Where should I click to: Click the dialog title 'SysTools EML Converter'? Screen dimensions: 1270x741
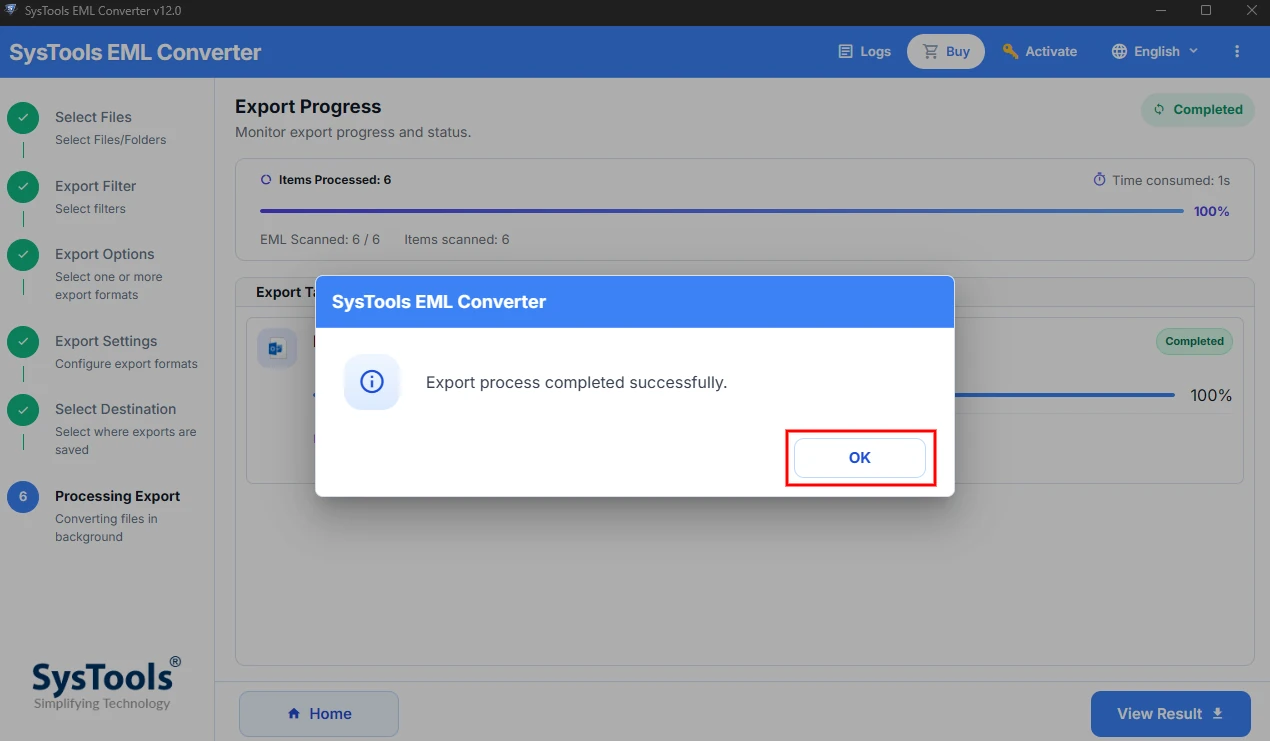(x=439, y=302)
